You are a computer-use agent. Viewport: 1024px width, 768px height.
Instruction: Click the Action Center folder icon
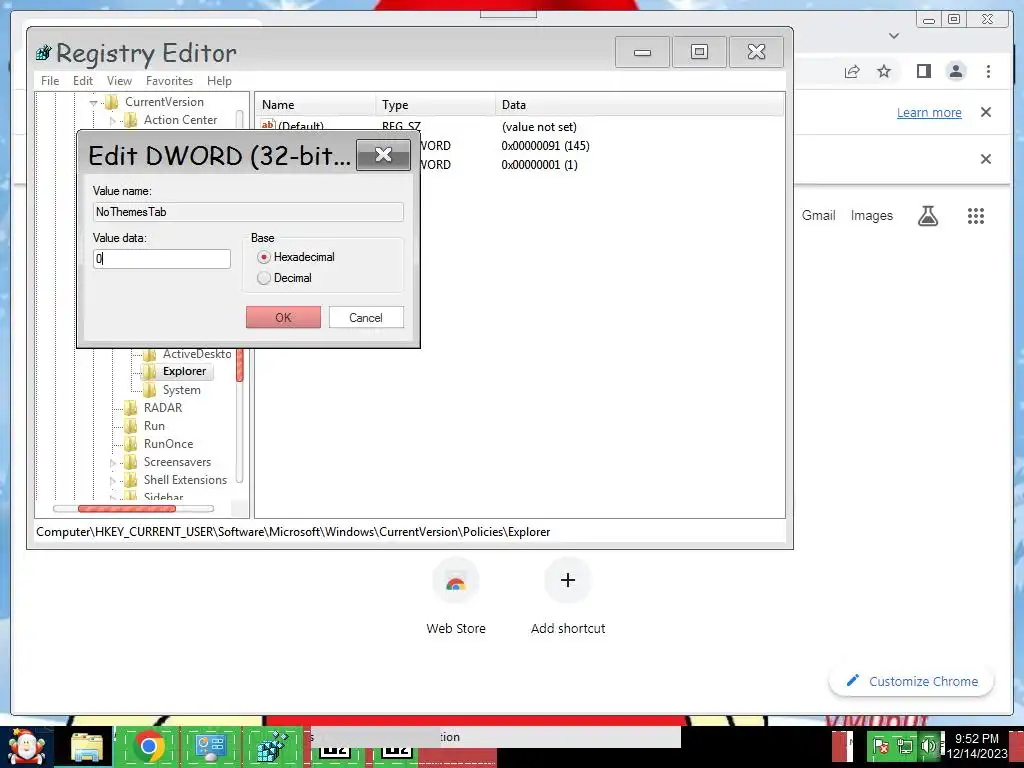(131, 120)
